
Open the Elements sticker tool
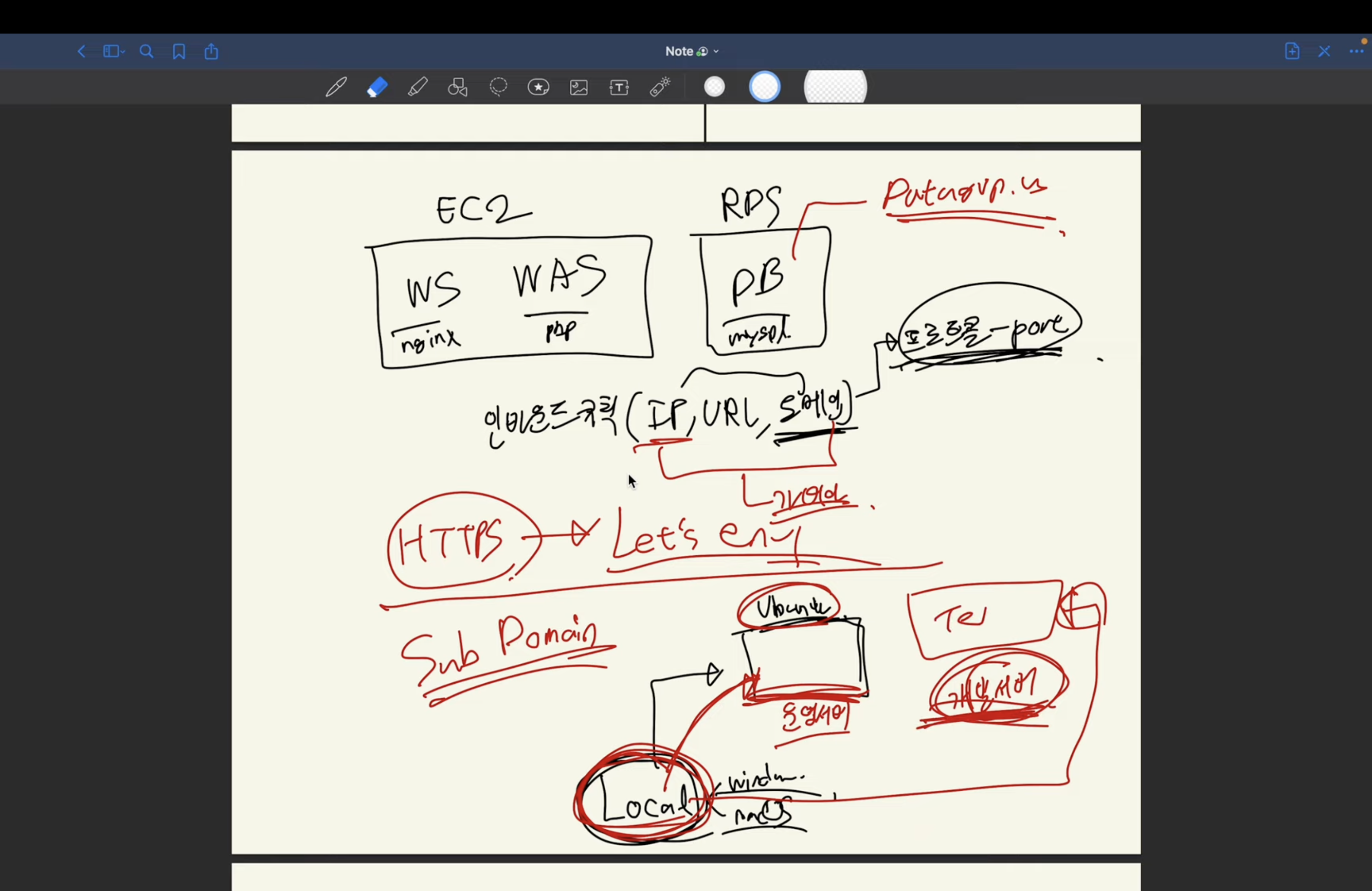pos(539,87)
